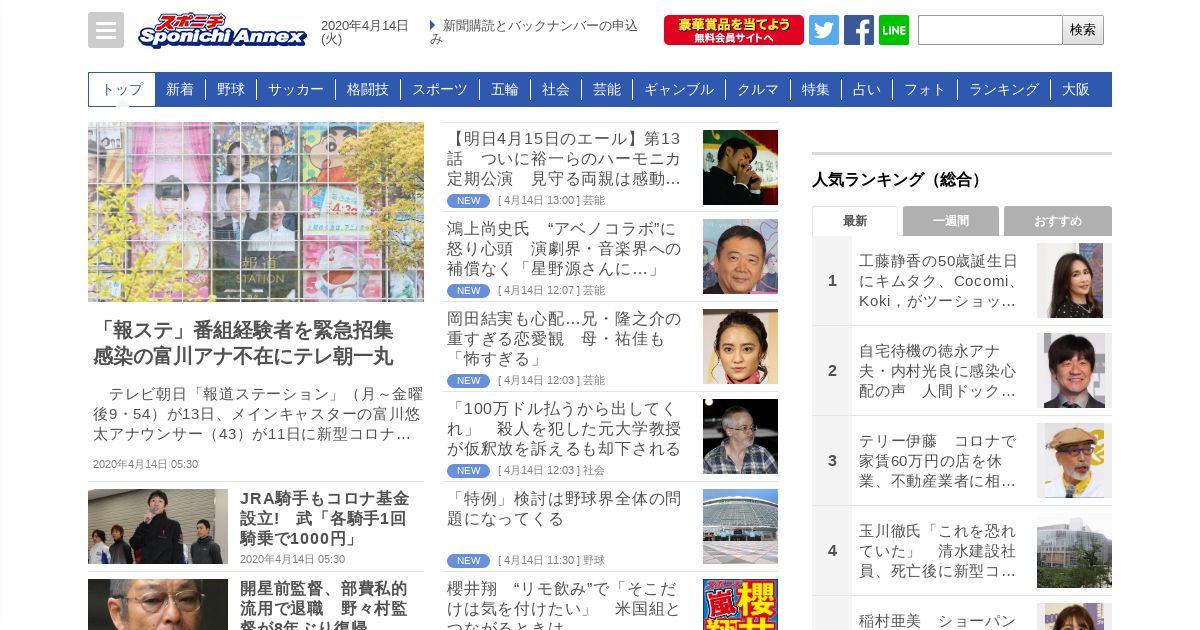
Task: Click the Sponichi Annex logo
Action: coord(222,30)
